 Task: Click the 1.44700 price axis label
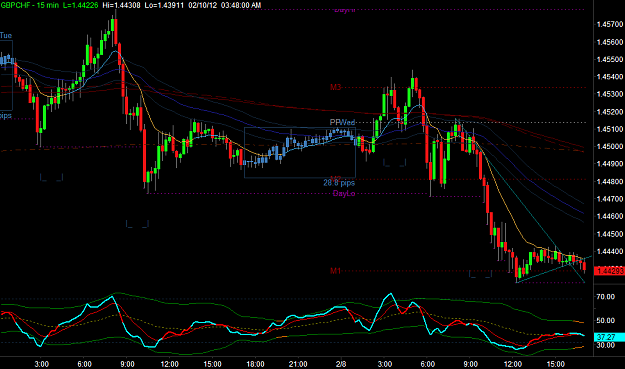[609, 199]
